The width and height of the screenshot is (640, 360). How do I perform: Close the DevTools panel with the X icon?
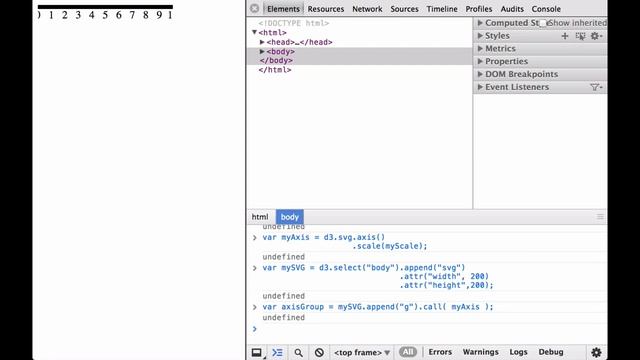coord(255,9)
